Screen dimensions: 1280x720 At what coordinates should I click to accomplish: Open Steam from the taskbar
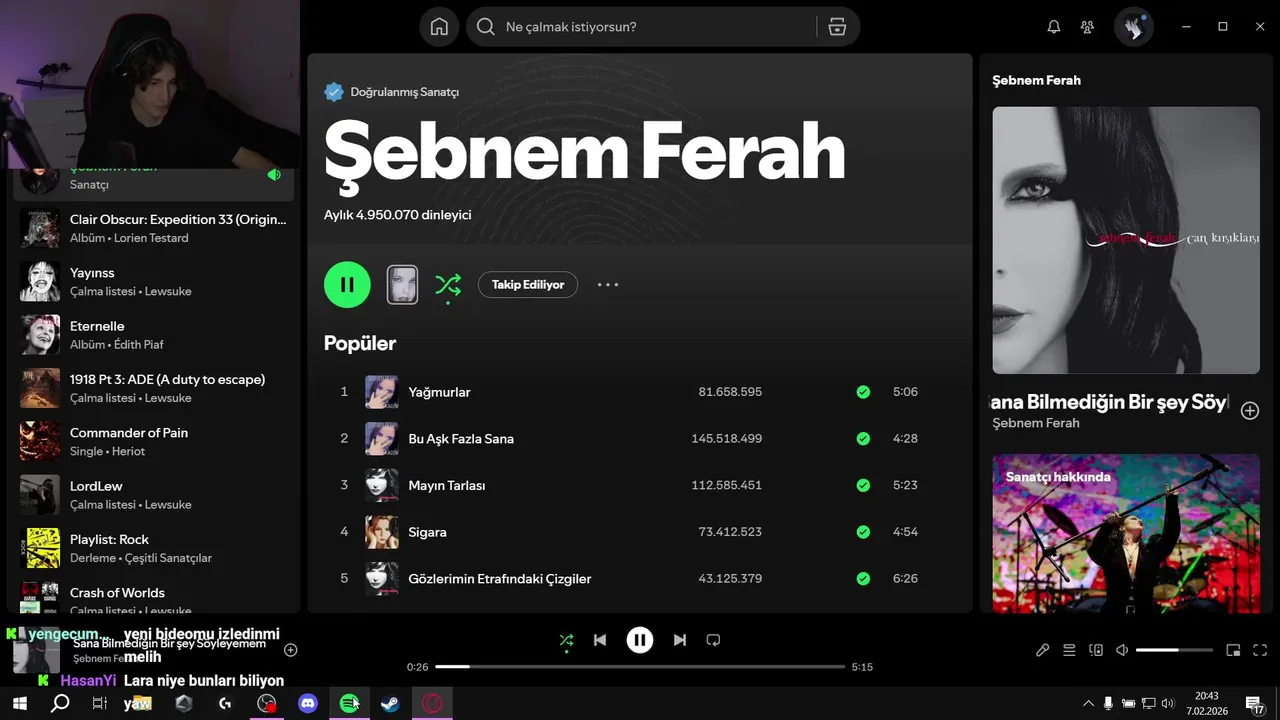[x=390, y=703]
